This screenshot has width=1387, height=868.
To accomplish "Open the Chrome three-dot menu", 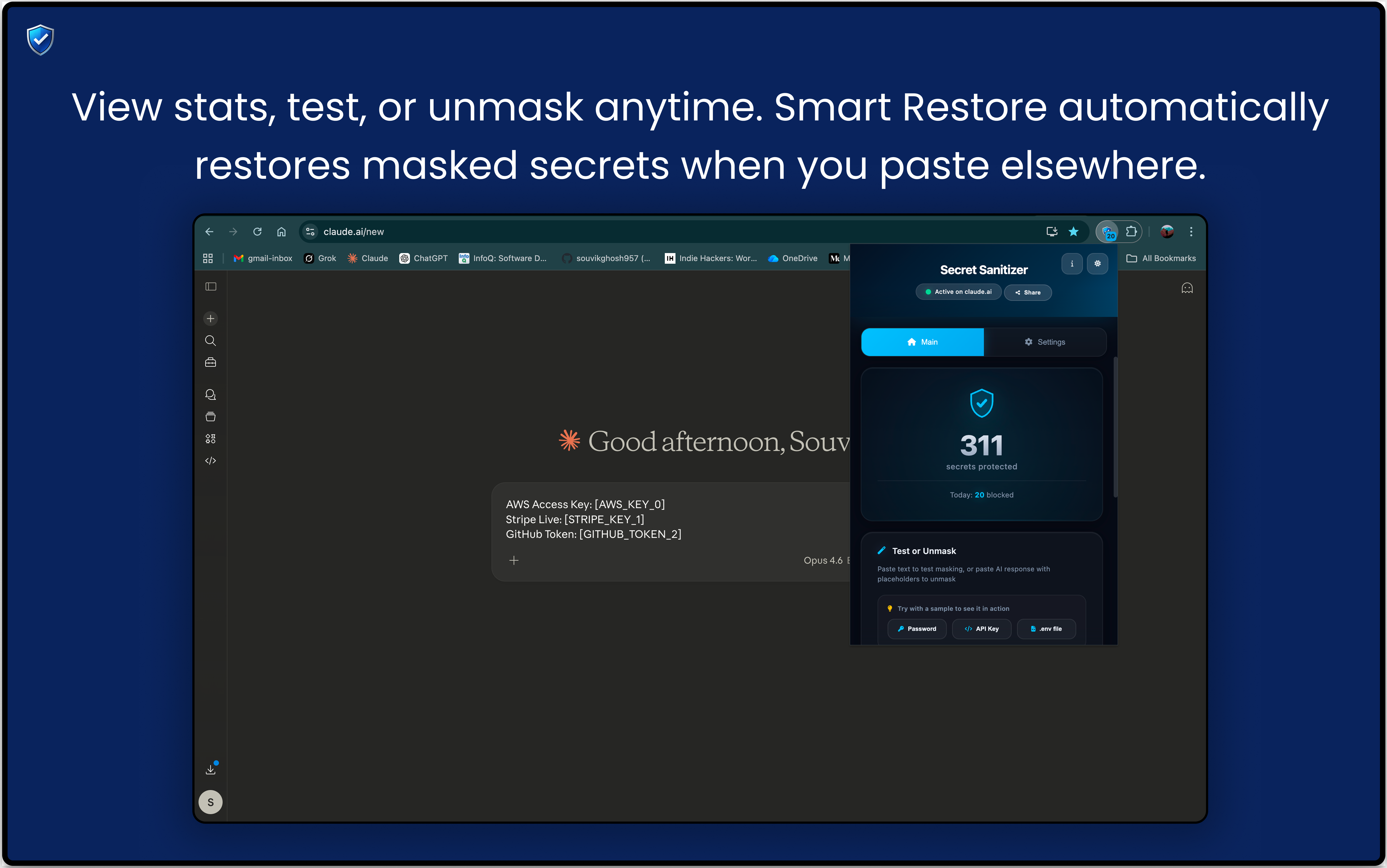I will pos(1191,231).
